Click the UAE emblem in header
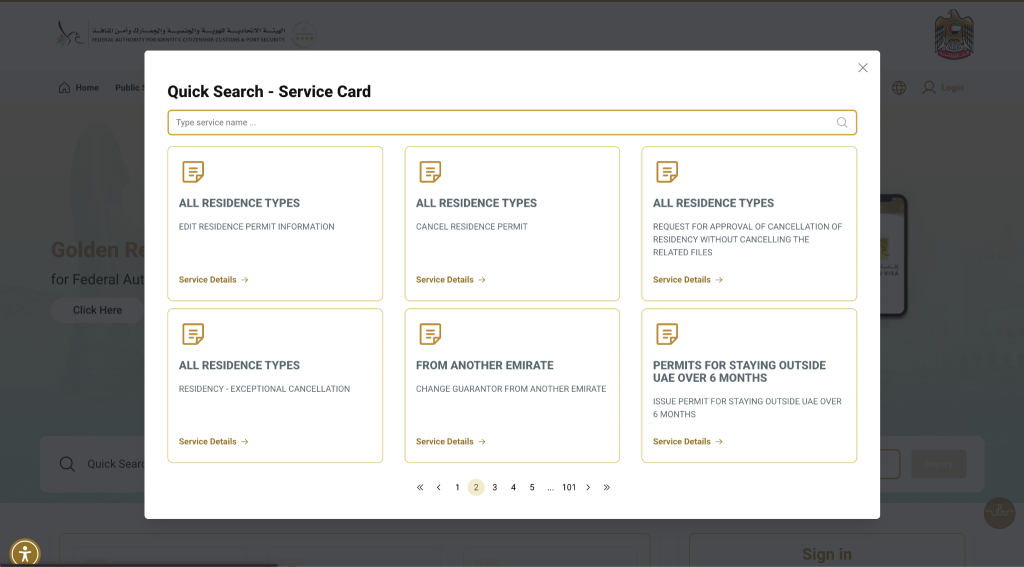The height and width of the screenshot is (567, 1024). coord(954,35)
